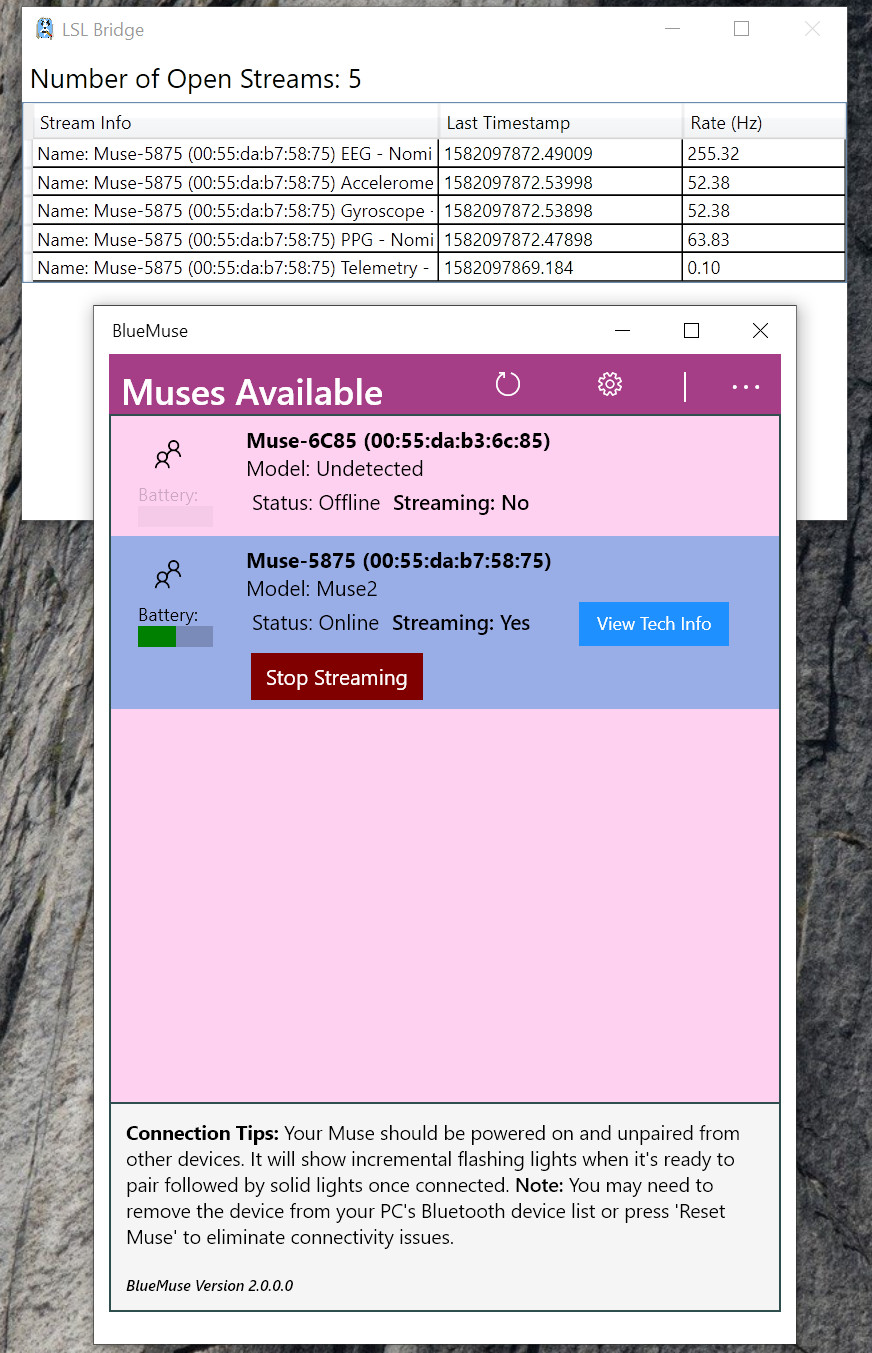Viewport: 872px width, 1353px height.
Task: Click 'BlueMuse Version 2.0.0.0' text
Action: tap(210, 1286)
